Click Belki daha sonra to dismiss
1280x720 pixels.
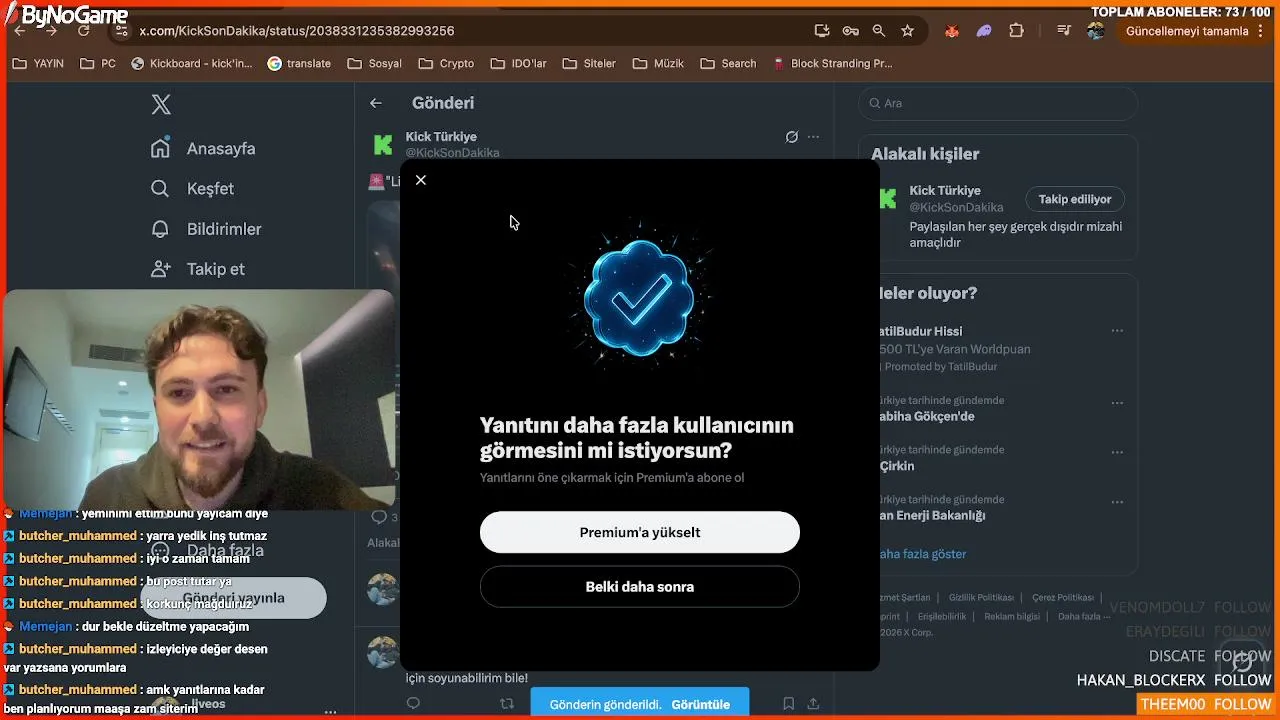640,587
